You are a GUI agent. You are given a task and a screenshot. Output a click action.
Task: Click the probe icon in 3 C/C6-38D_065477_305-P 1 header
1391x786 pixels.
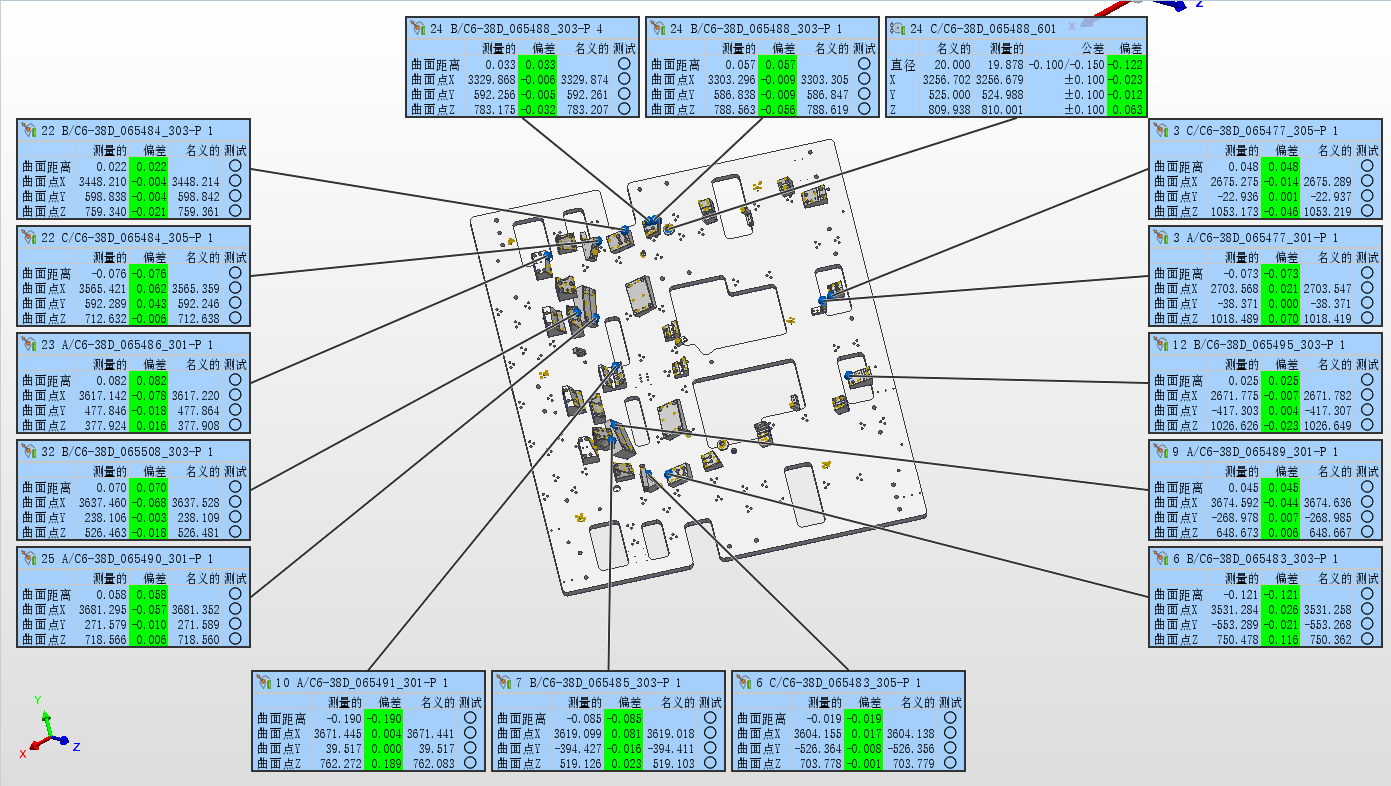(x=1161, y=131)
